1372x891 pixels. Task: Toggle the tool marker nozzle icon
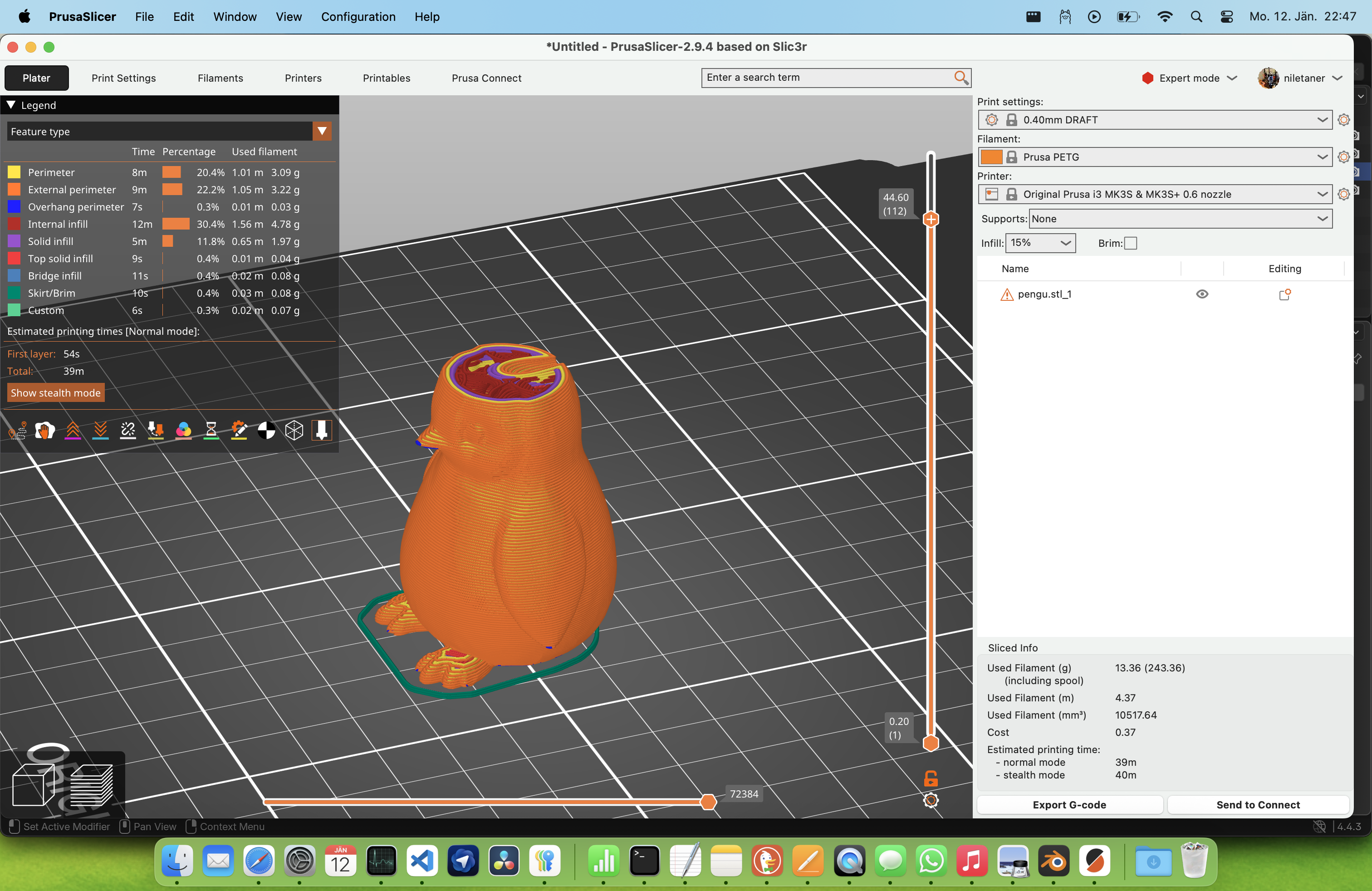322,430
